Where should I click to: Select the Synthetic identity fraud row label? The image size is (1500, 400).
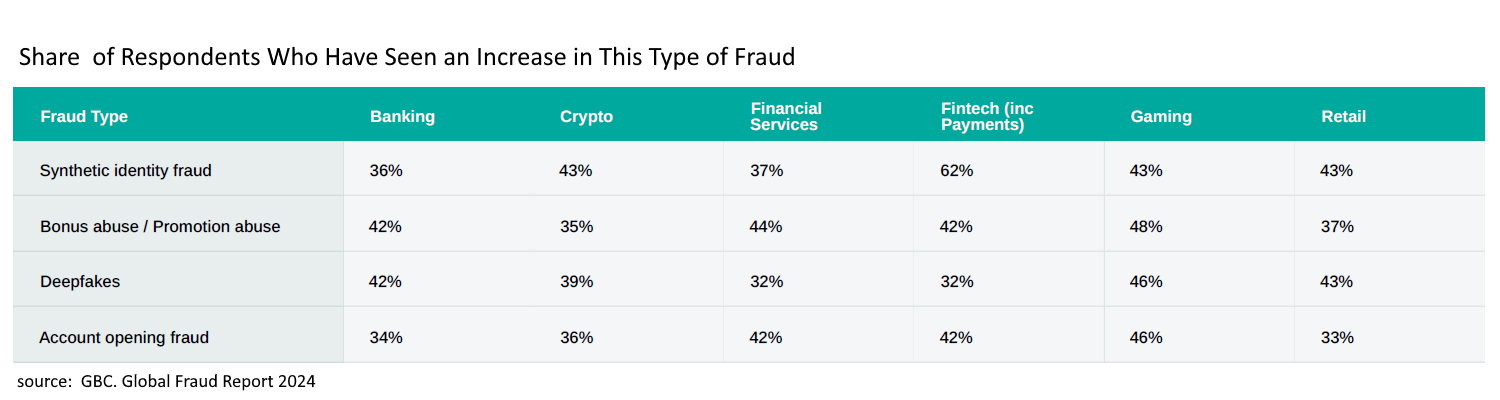tap(126, 171)
